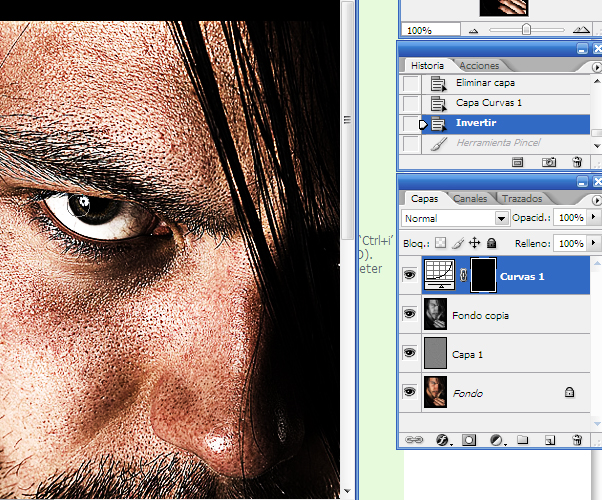Click the delete layer trash icon

pyautogui.click(x=577, y=439)
